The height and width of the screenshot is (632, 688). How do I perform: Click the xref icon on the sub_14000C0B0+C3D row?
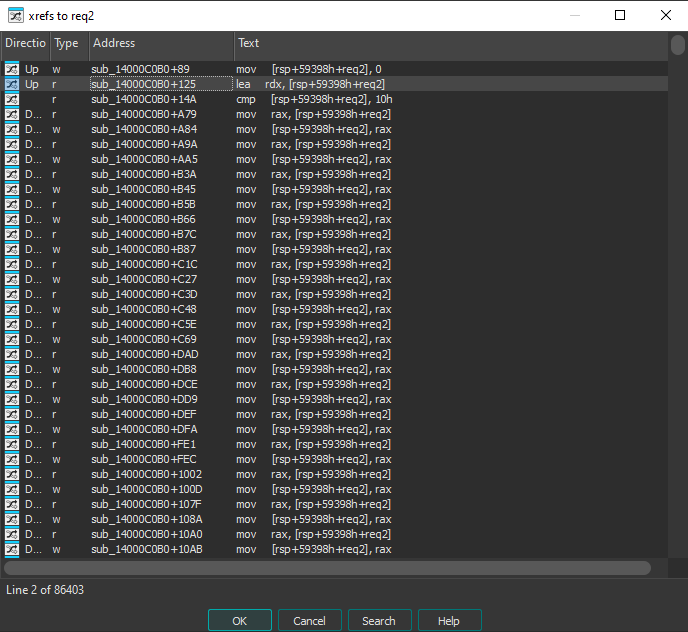coord(12,294)
